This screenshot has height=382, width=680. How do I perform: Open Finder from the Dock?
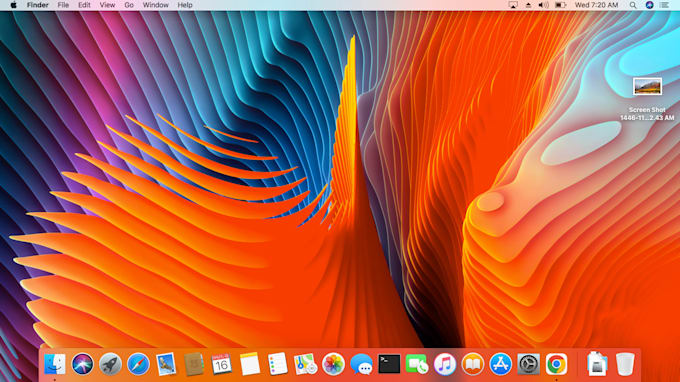tap(55, 364)
